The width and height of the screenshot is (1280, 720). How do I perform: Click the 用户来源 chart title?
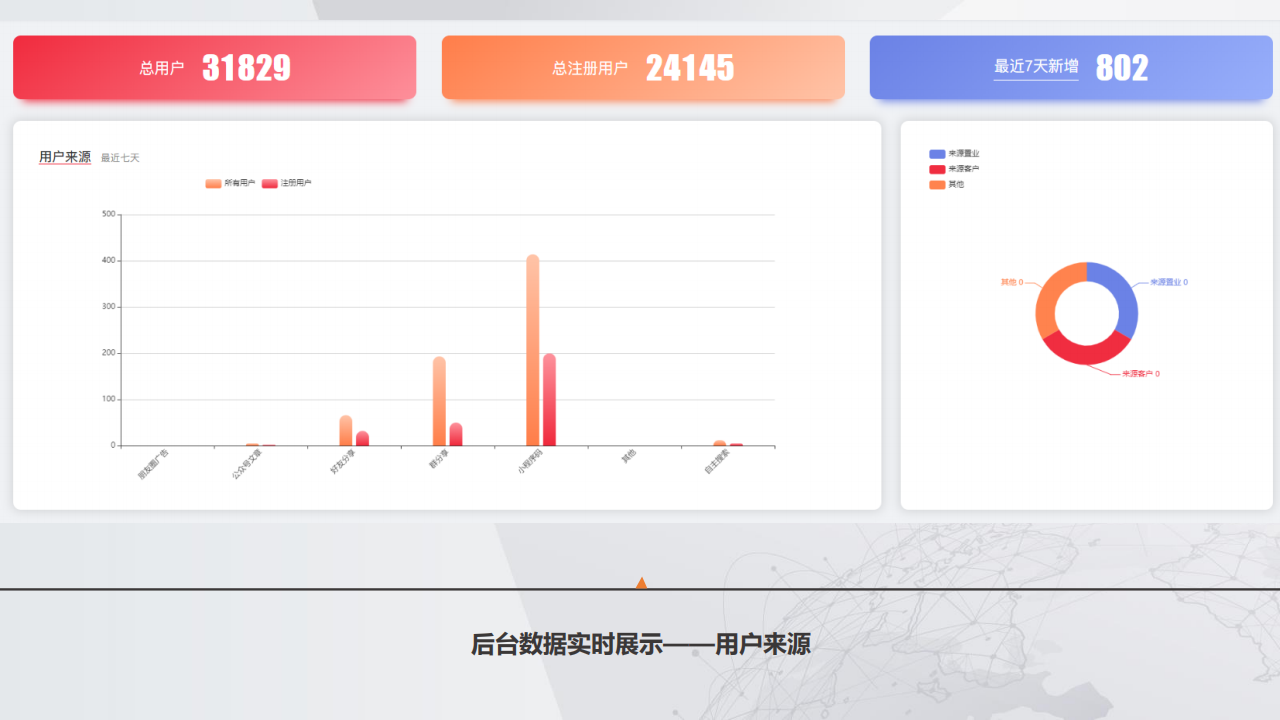point(65,157)
